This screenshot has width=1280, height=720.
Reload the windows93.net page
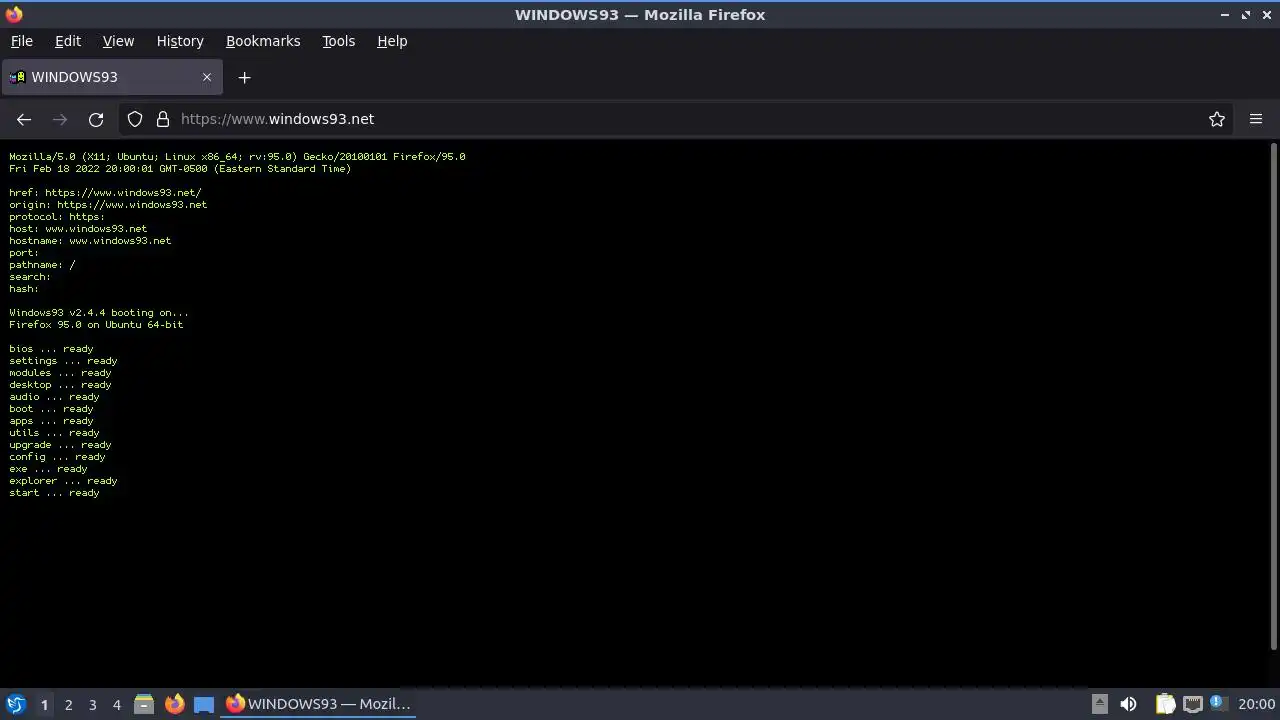[96, 119]
